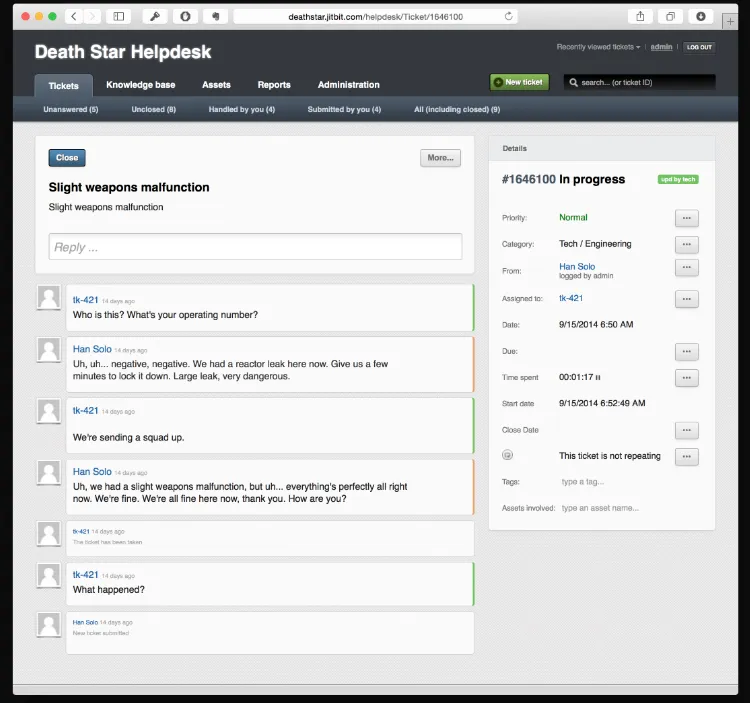Show All (including closed) (9) tickets

tap(457, 110)
